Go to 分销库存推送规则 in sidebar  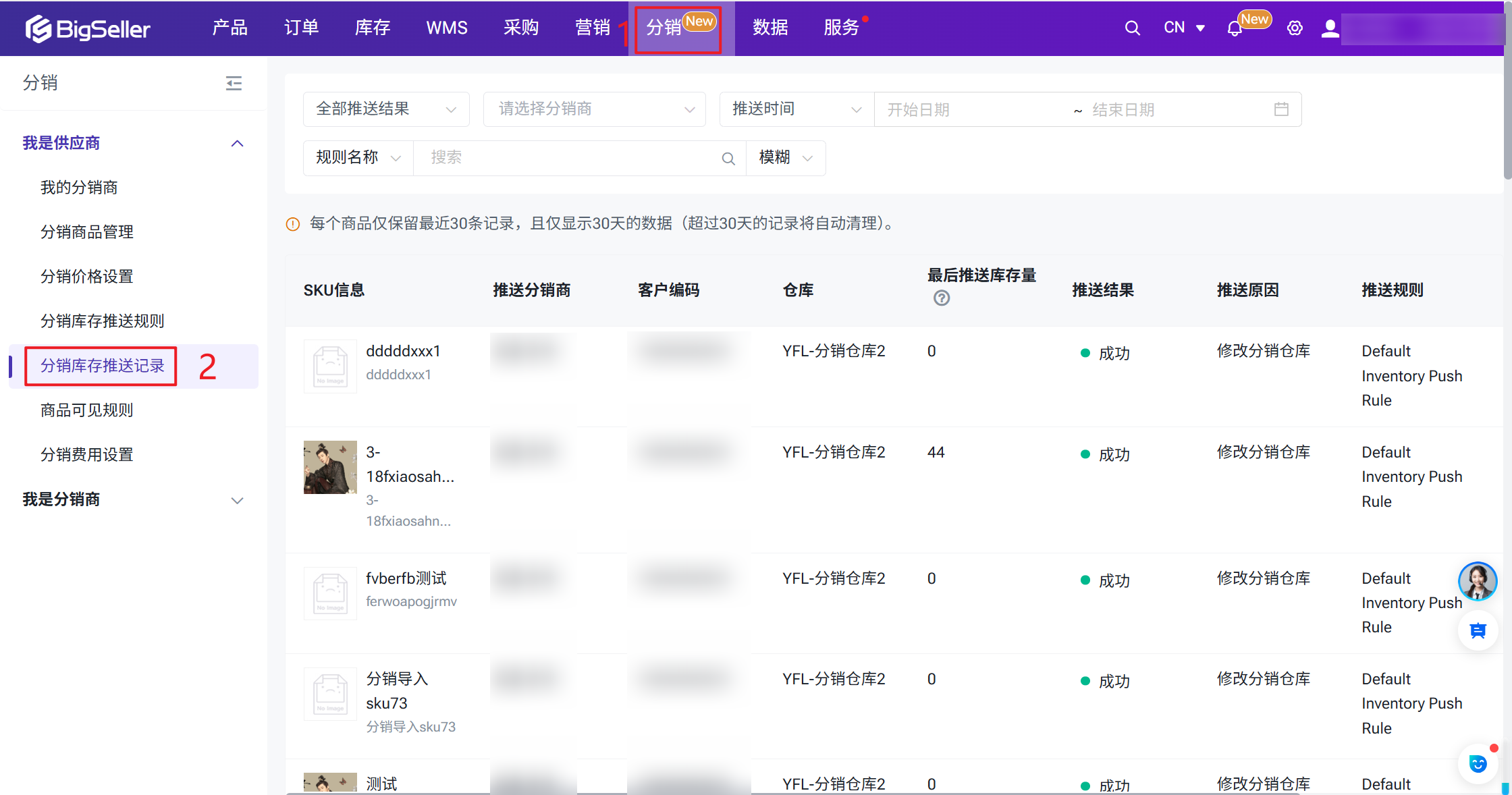[x=102, y=321]
